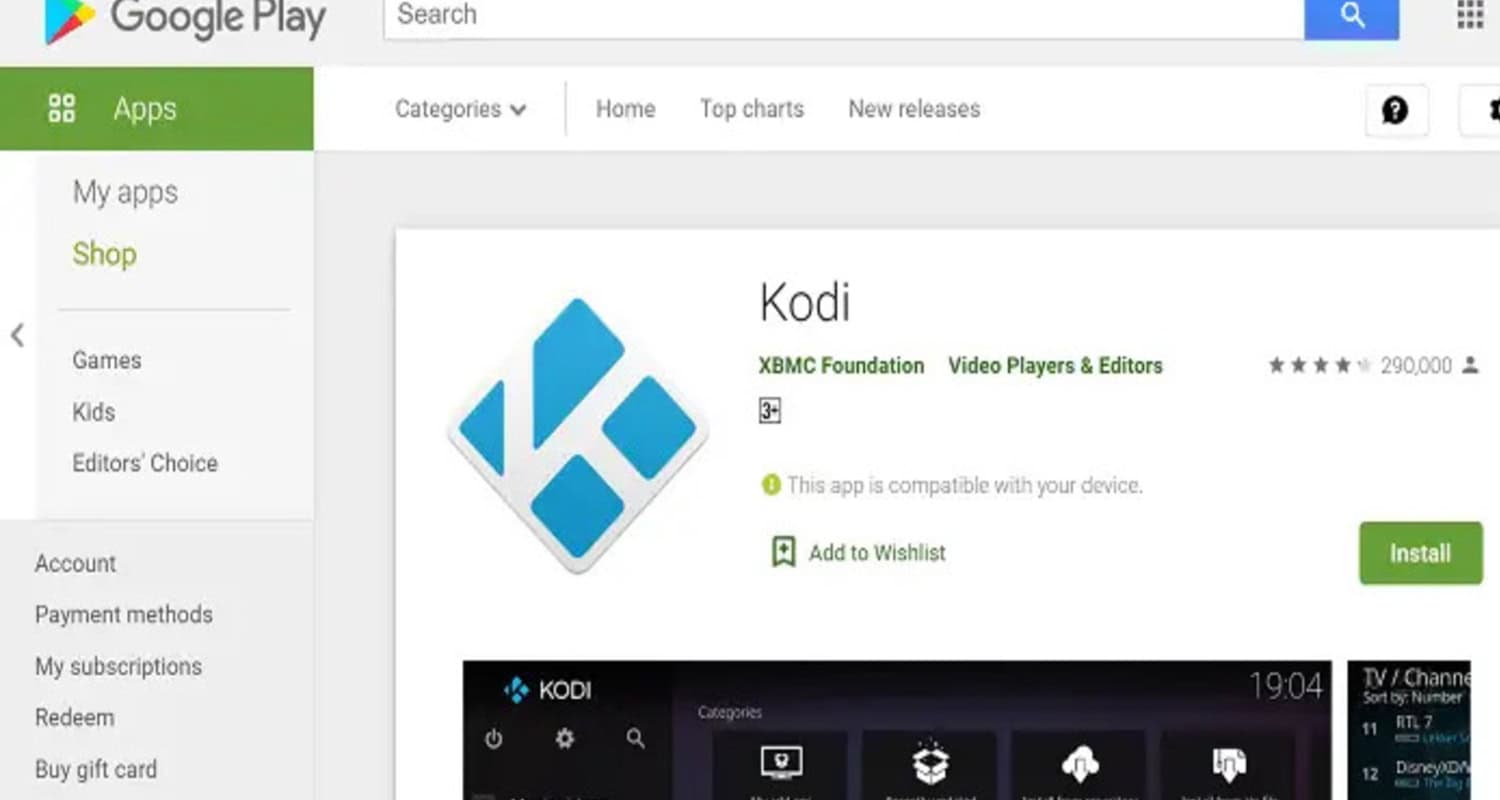
Task: Click the Add to Wishlist bookmark icon
Action: click(x=783, y=552)
